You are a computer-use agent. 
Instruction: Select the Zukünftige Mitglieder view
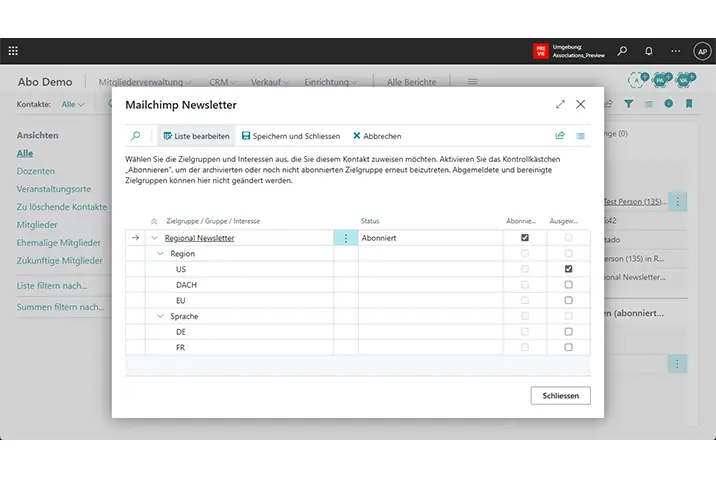click(59, 260)
